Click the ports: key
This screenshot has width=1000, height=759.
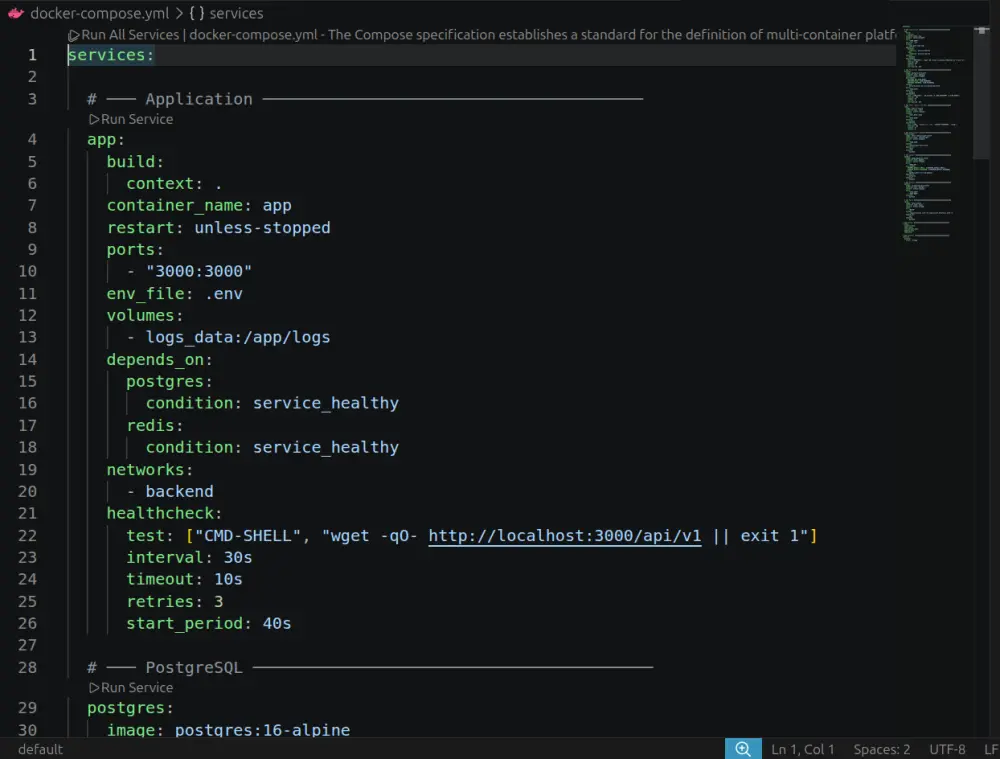[135, 249]
